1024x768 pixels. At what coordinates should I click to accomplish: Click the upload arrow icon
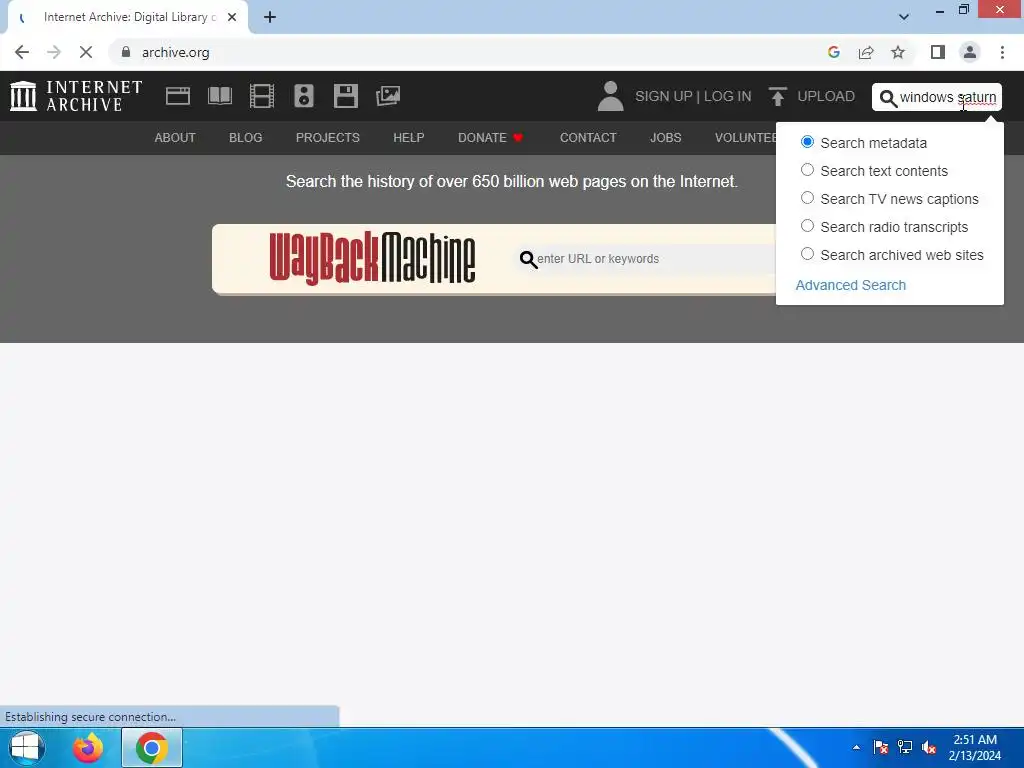tap(777, 96)
